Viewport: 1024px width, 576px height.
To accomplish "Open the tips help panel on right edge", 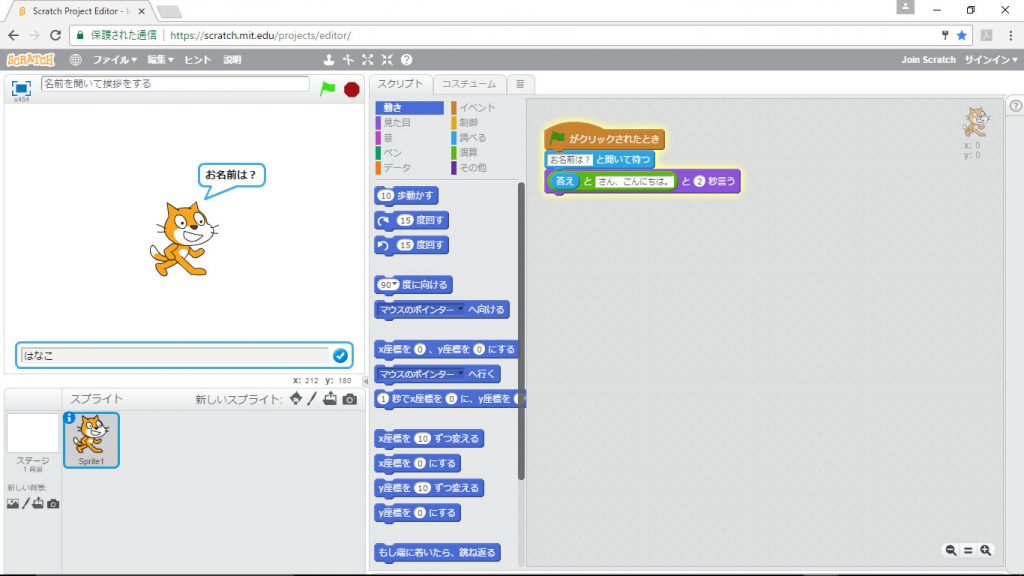I will point(1016,106).
